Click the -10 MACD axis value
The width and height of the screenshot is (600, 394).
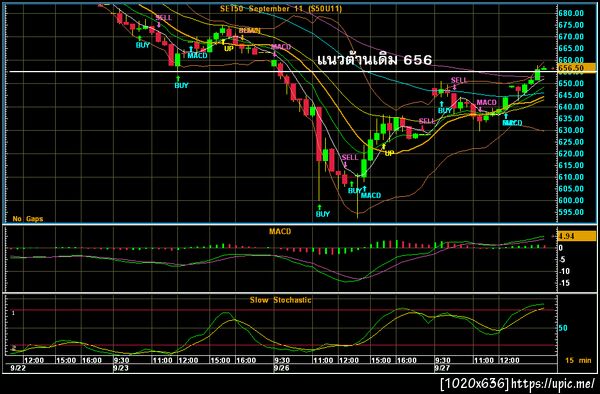[x=564, y=271]
